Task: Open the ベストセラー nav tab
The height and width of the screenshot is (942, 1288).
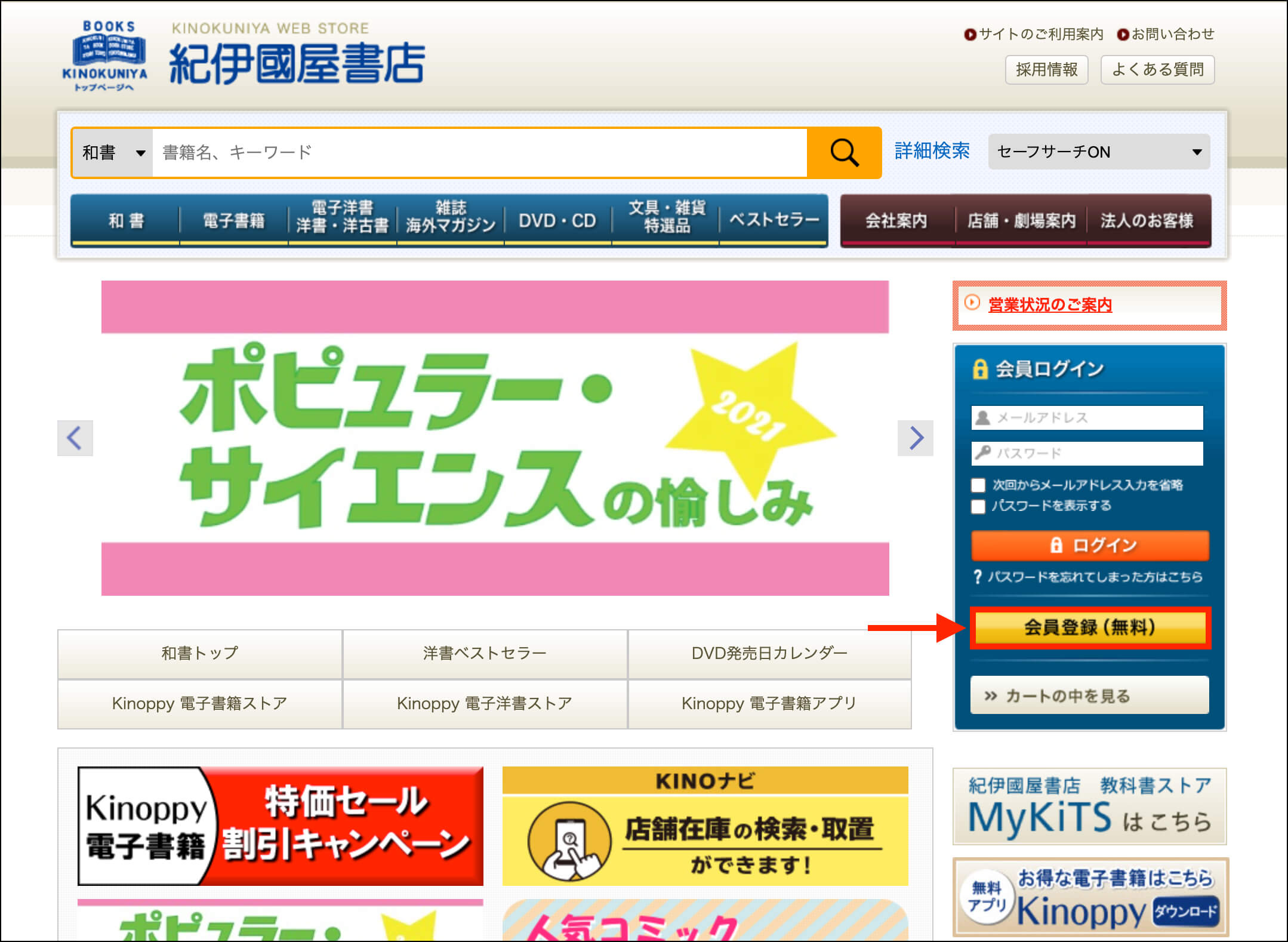Action: [x=774, y=220]
